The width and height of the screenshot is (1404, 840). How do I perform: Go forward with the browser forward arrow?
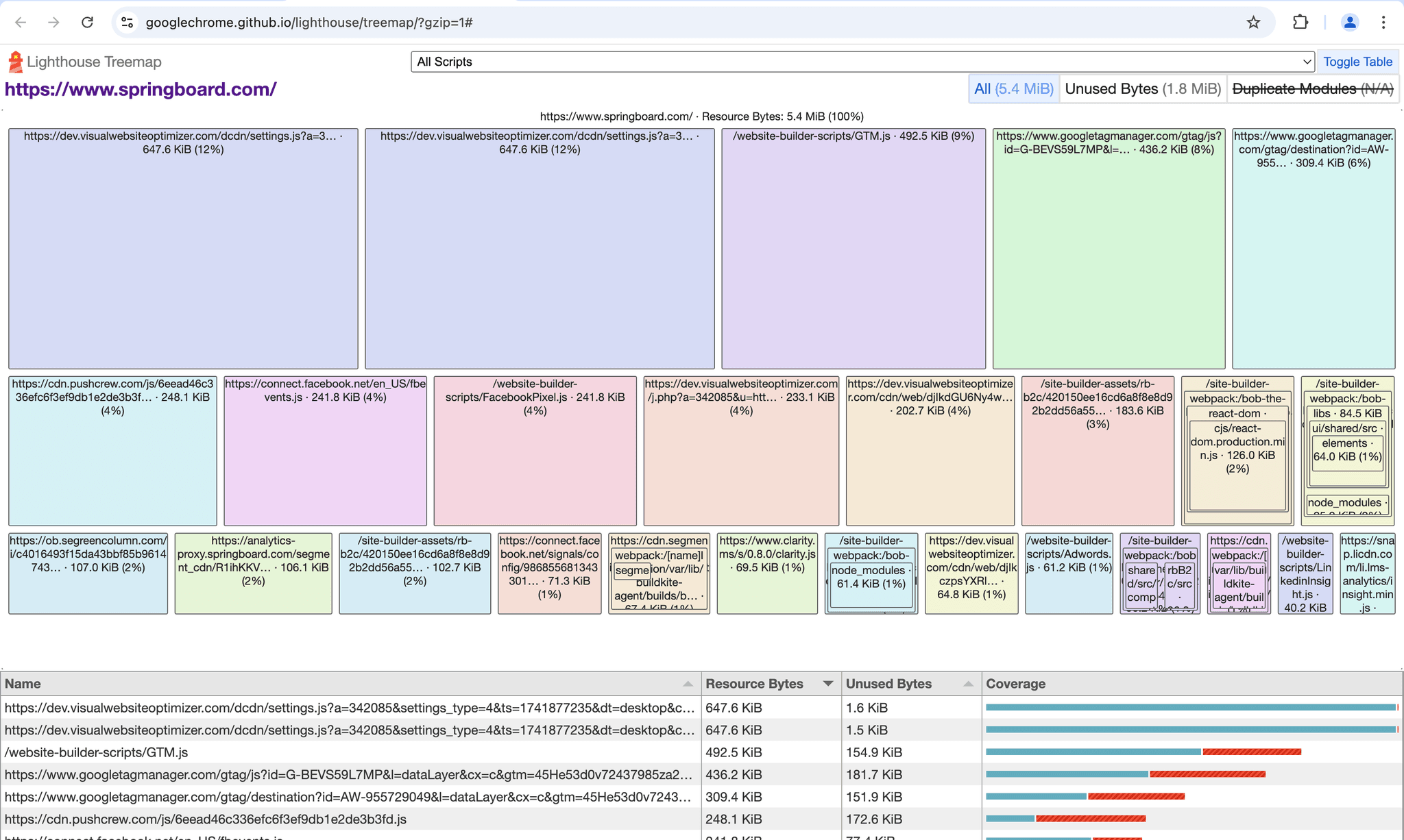(53, 23)
